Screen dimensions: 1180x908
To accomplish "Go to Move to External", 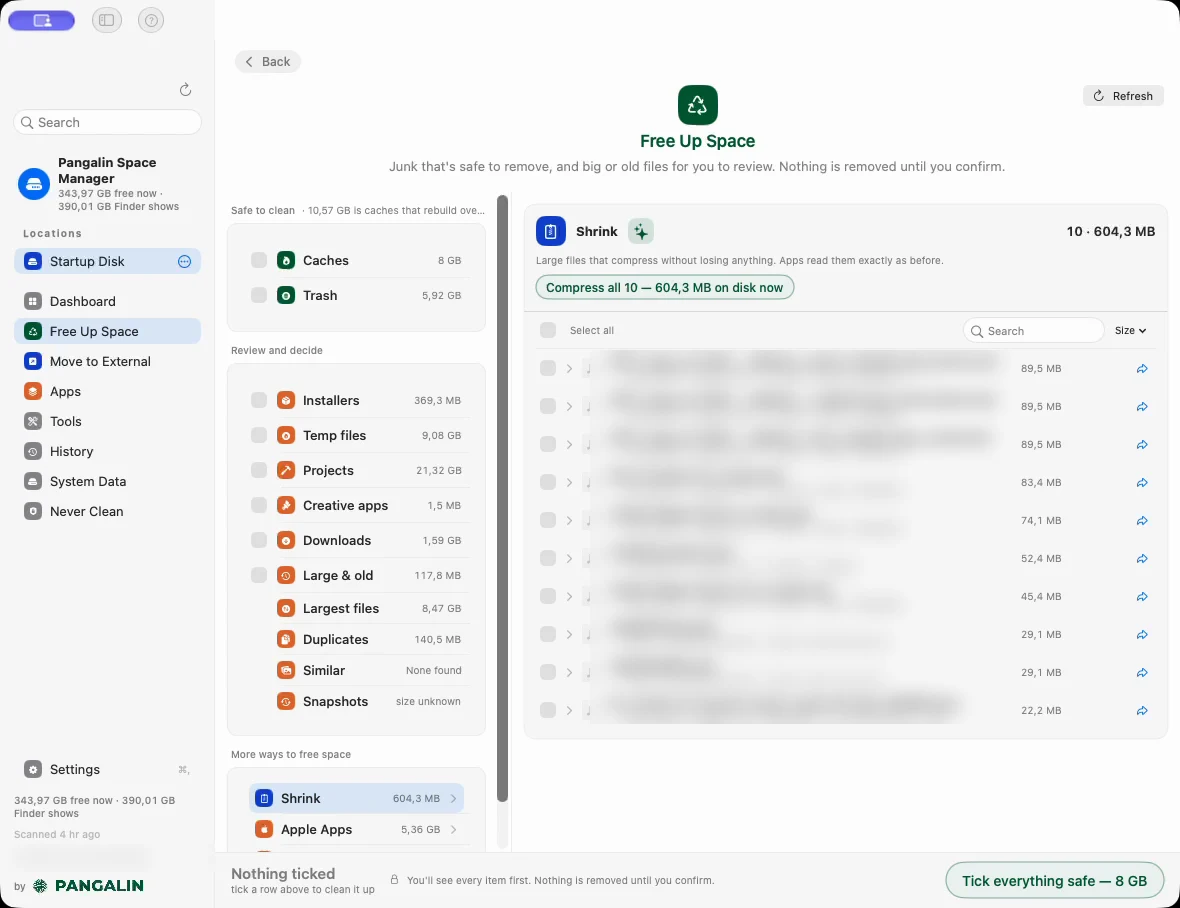I will click(107, 361).
